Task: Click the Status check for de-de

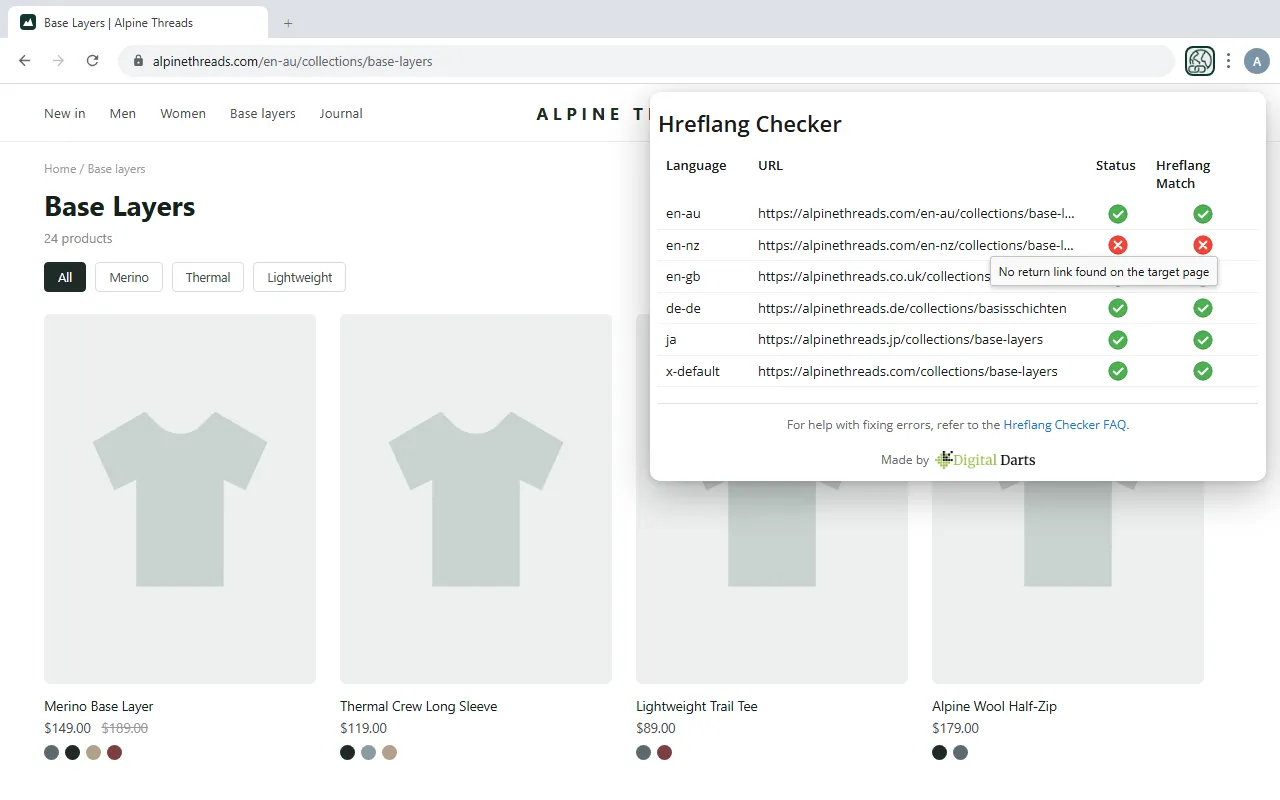Action: [x=1118, y=308]
